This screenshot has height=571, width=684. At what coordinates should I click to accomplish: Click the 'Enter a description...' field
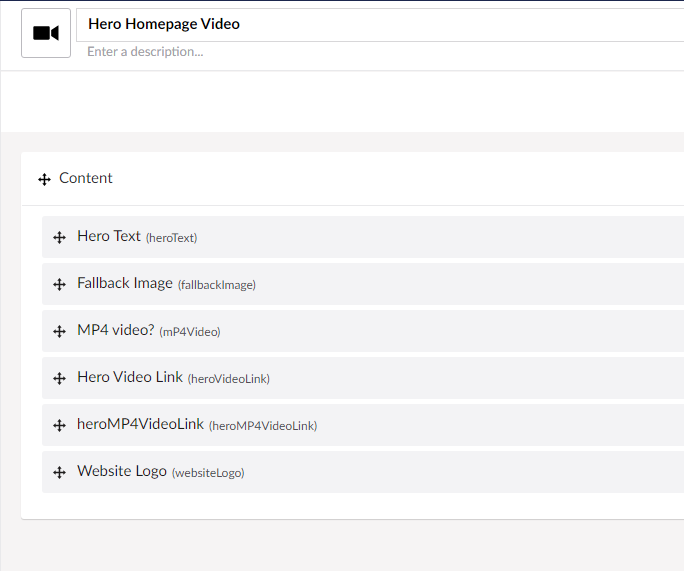pos(380,51)
